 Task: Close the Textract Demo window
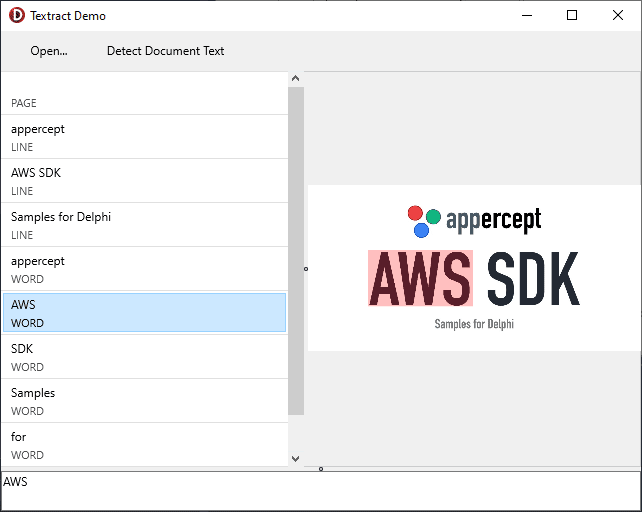coord(618,16)
